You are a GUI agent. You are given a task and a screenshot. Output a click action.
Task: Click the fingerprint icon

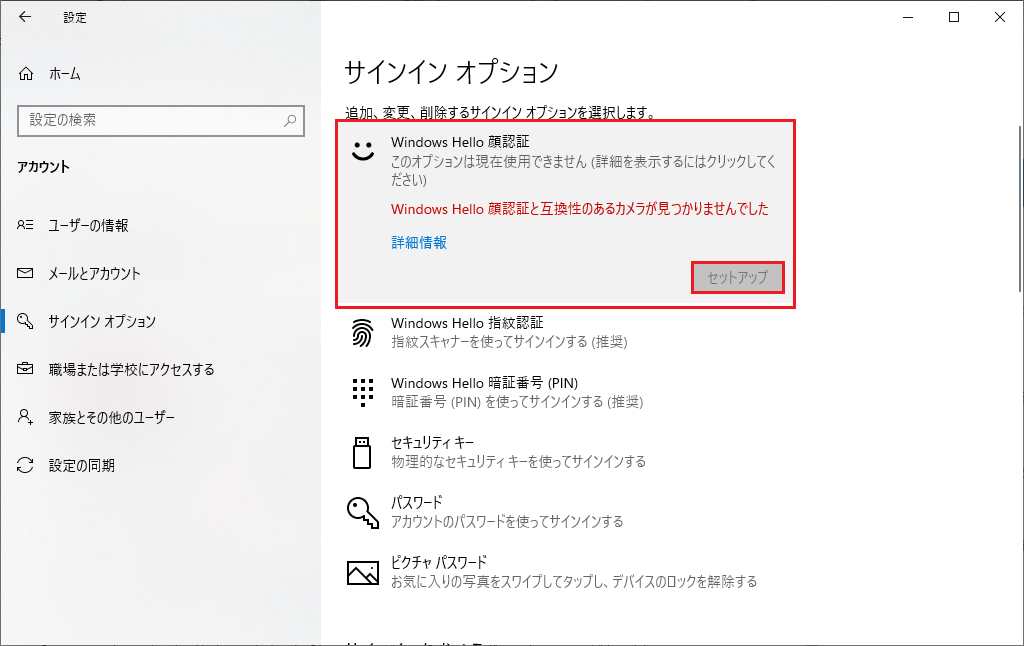point(362,333)
